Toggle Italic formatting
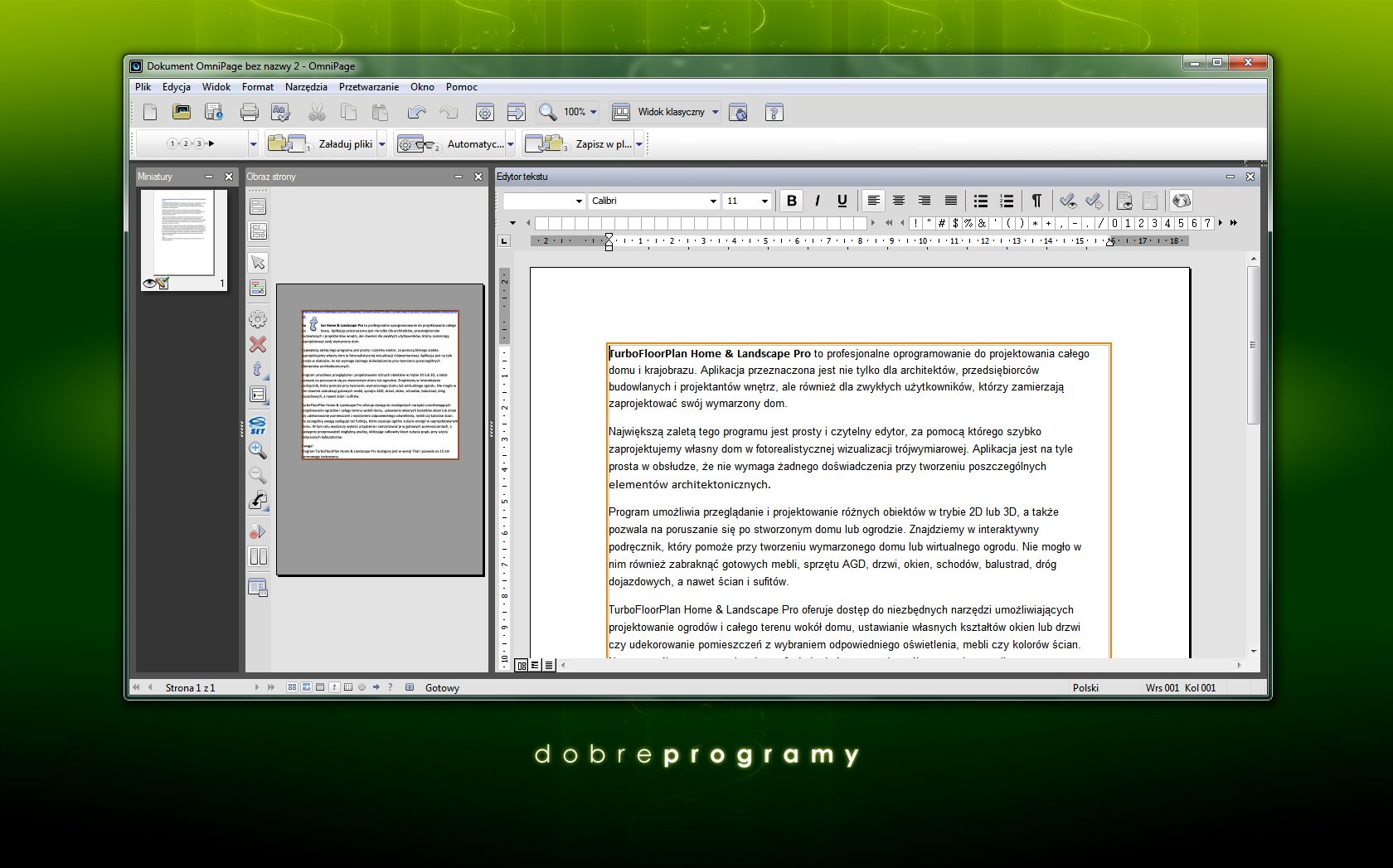 click(x=817, y=201)
